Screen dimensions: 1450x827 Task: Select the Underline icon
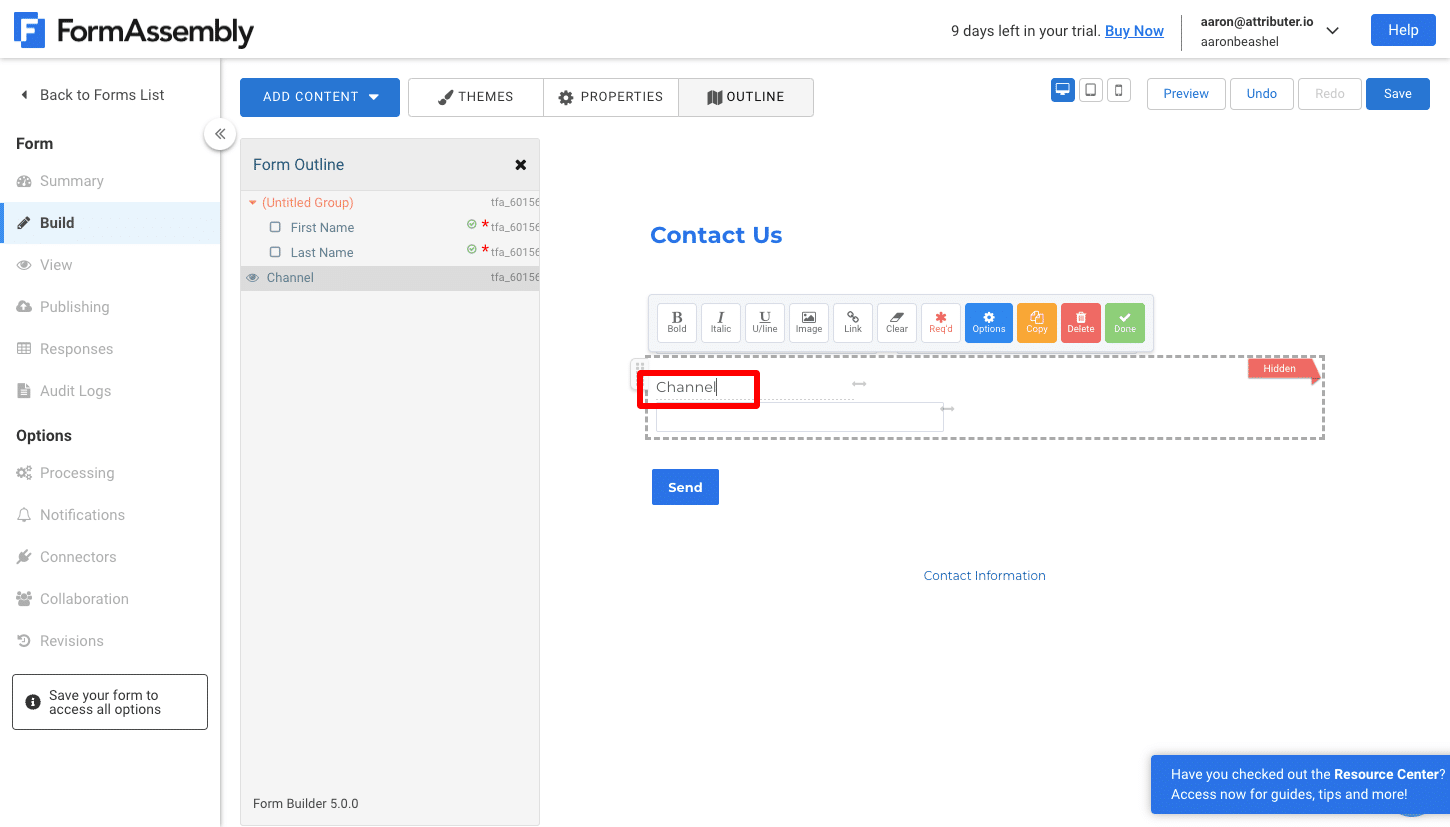coord(764,322)
